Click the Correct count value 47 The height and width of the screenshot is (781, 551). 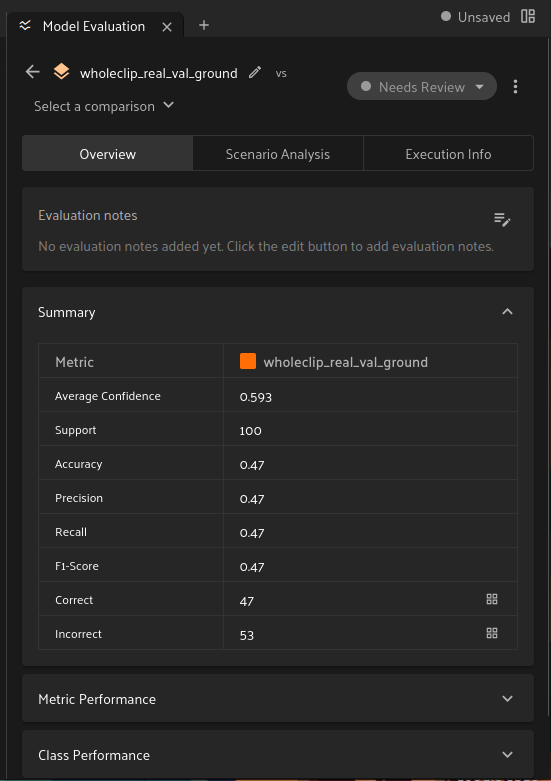coord(247,601)
